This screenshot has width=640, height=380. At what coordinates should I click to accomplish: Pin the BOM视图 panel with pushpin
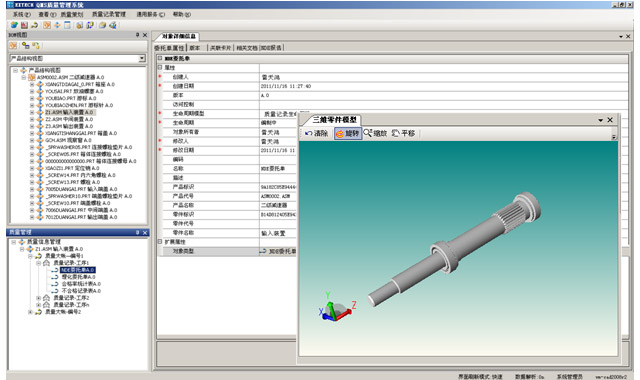138,35
